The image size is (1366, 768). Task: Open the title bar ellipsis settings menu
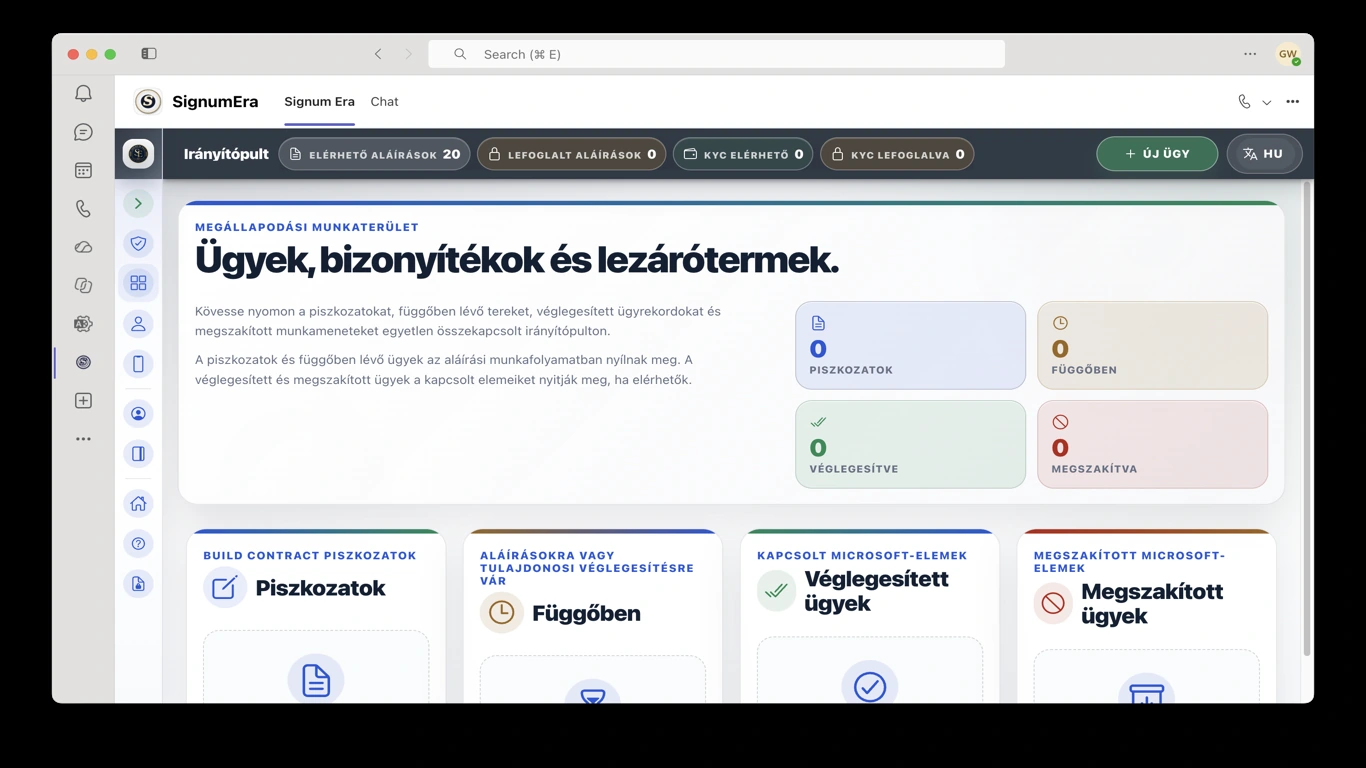[x=1250, y=54]
